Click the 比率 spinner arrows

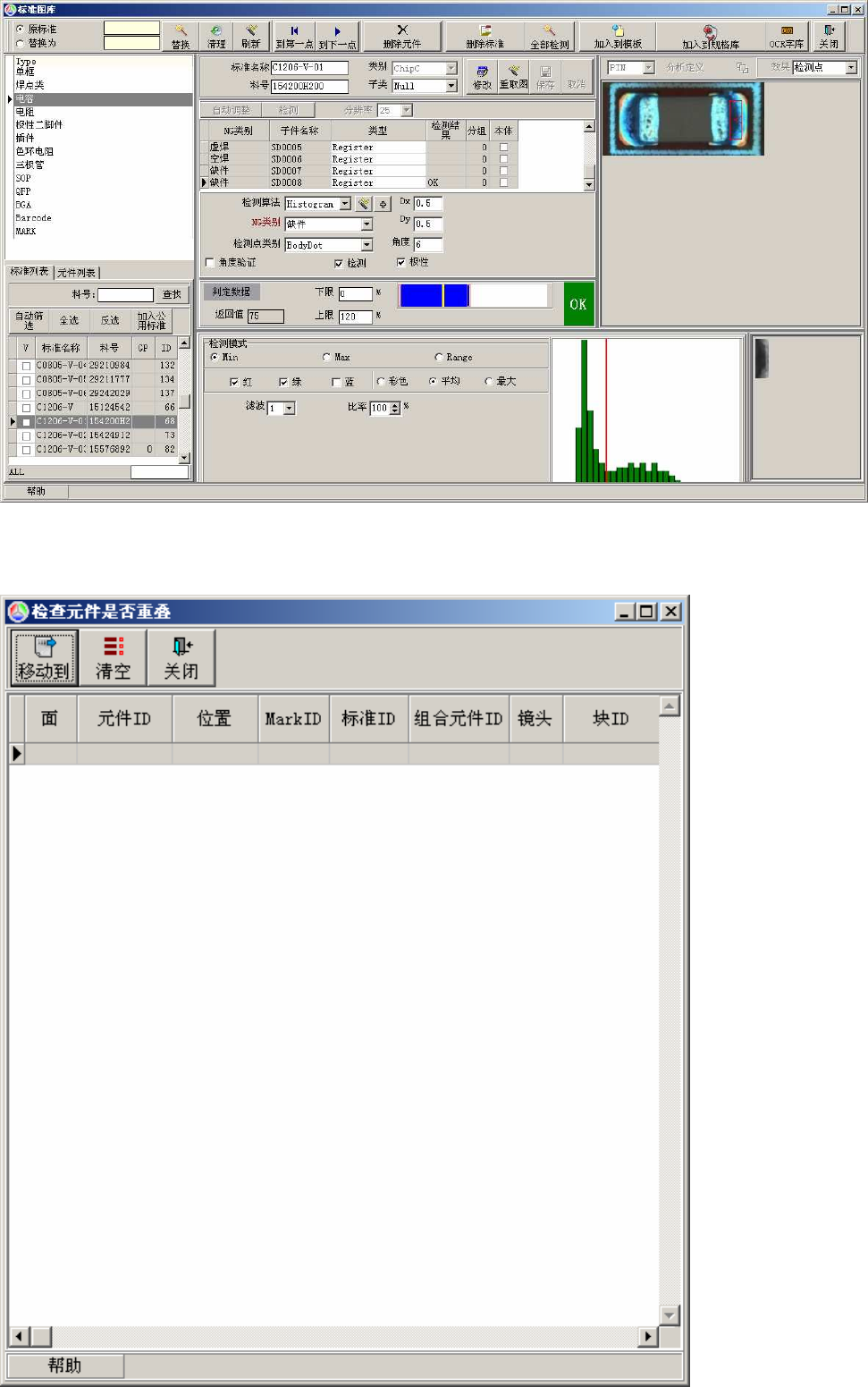pos(395,408)
